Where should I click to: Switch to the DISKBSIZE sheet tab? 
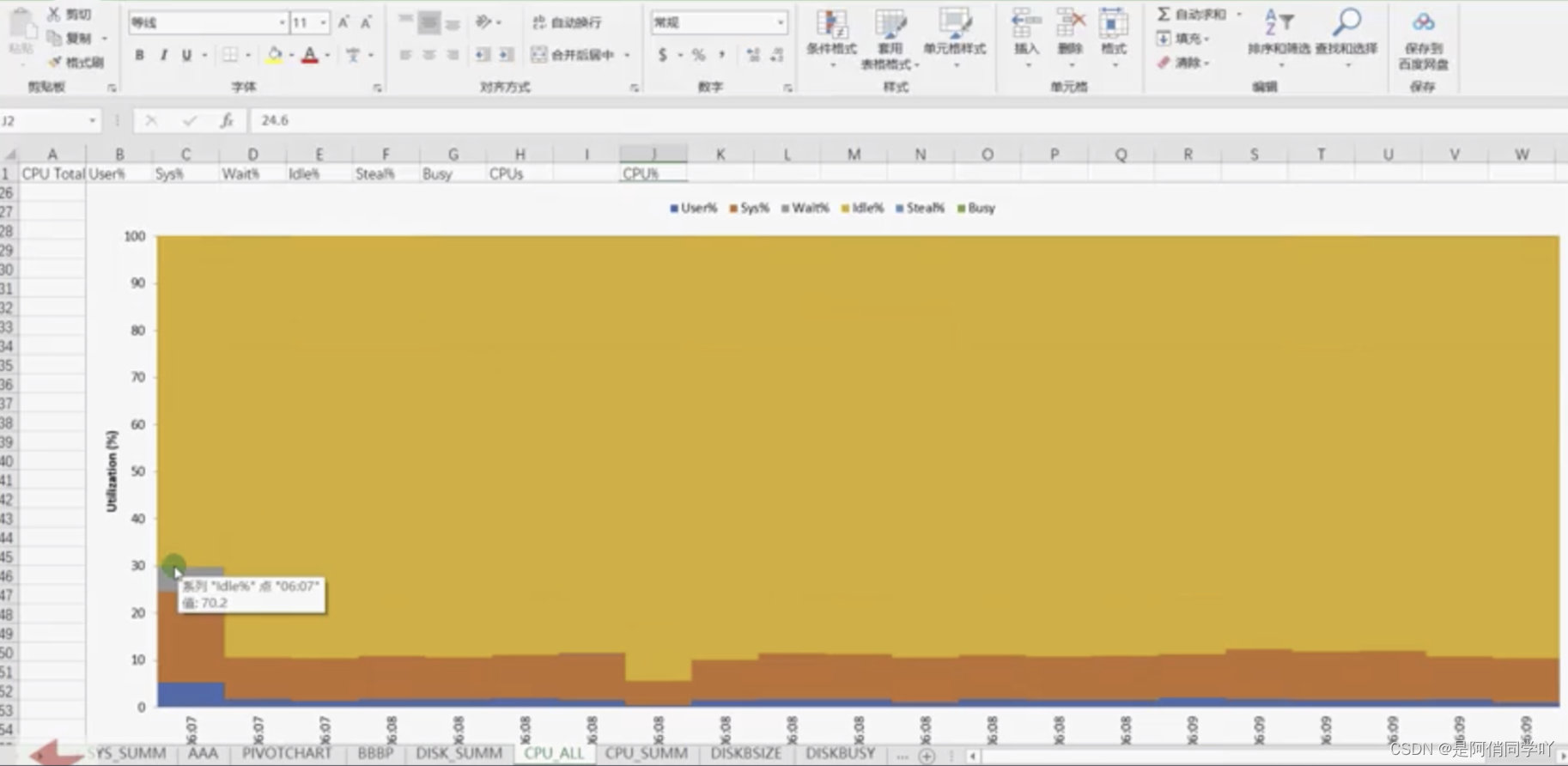click(745, 753)
